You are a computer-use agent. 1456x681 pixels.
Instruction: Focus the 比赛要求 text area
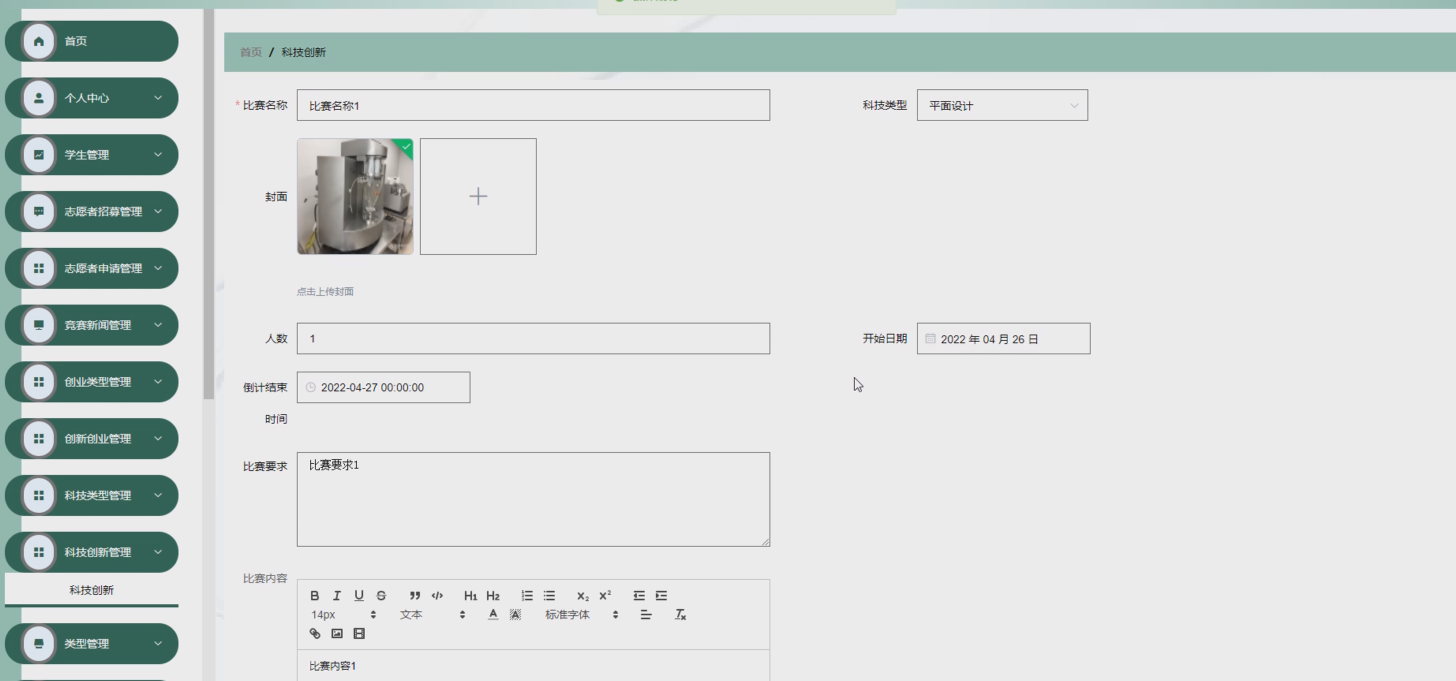(x=533, y=500)
